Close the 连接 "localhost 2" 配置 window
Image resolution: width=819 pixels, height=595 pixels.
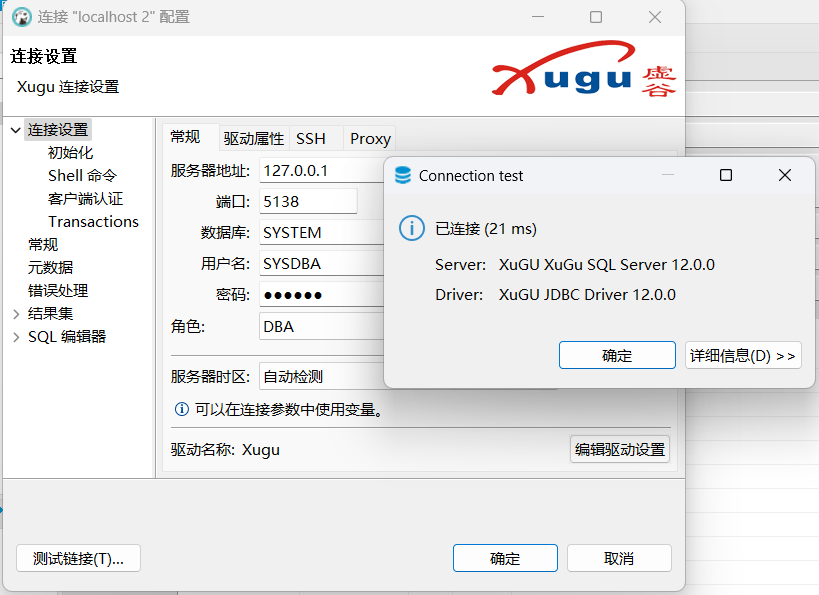coord(655,17)
